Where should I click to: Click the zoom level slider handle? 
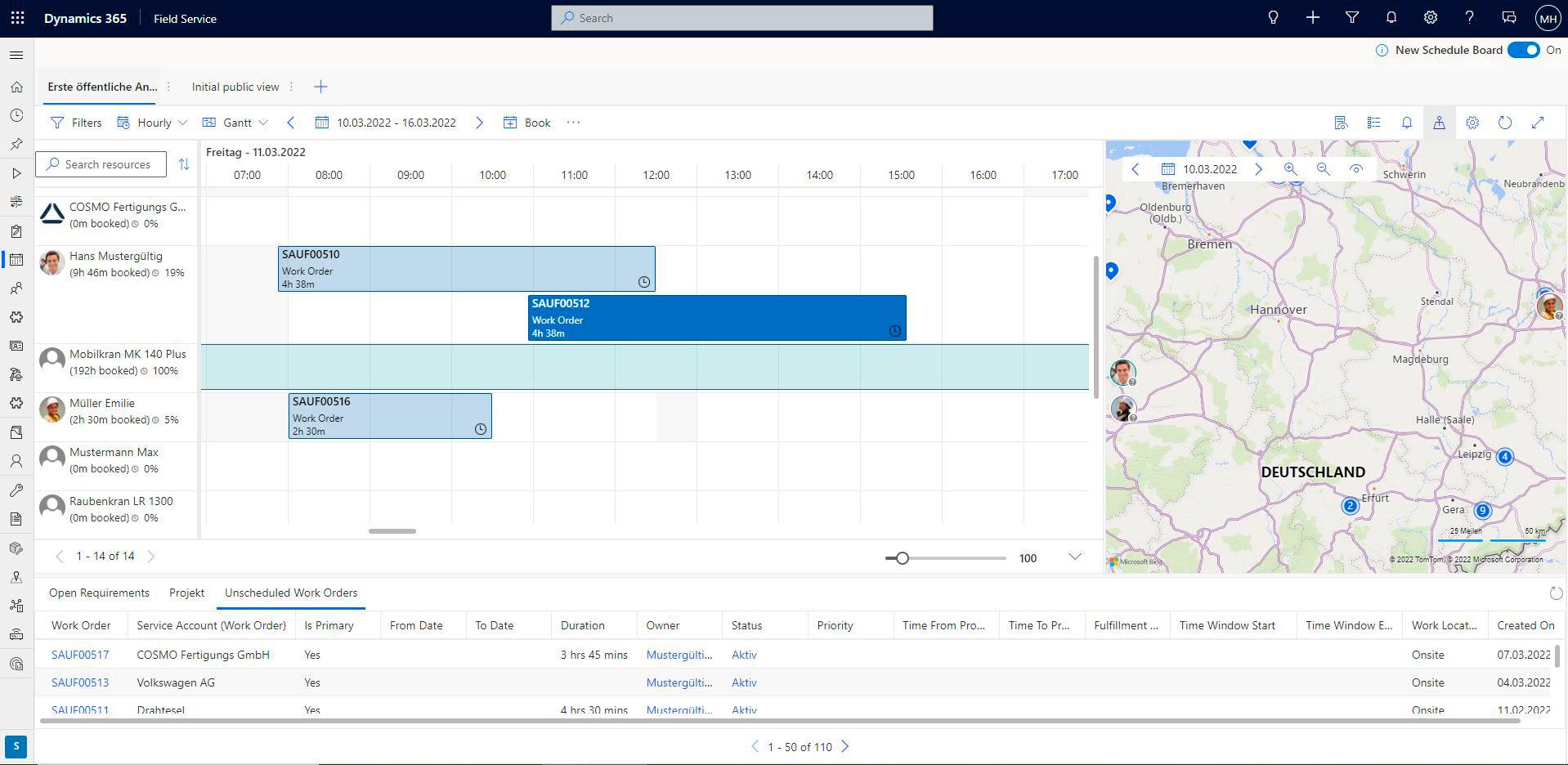(x=902, y=558)
